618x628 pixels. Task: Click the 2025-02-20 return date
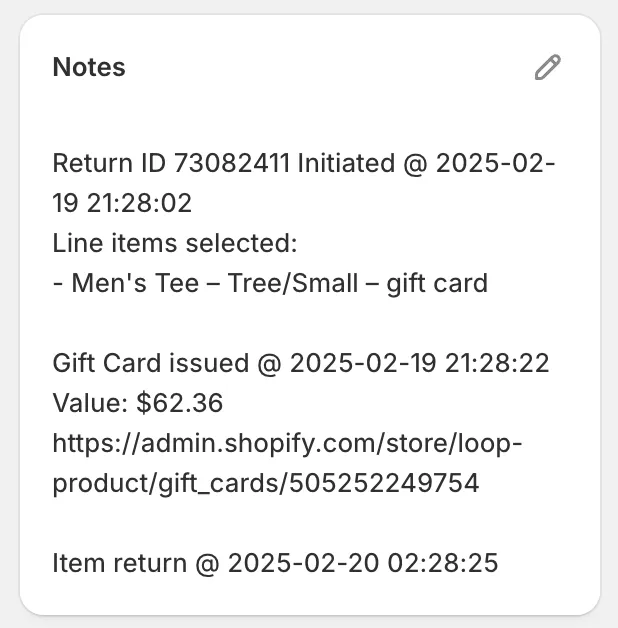click(303, 563)
